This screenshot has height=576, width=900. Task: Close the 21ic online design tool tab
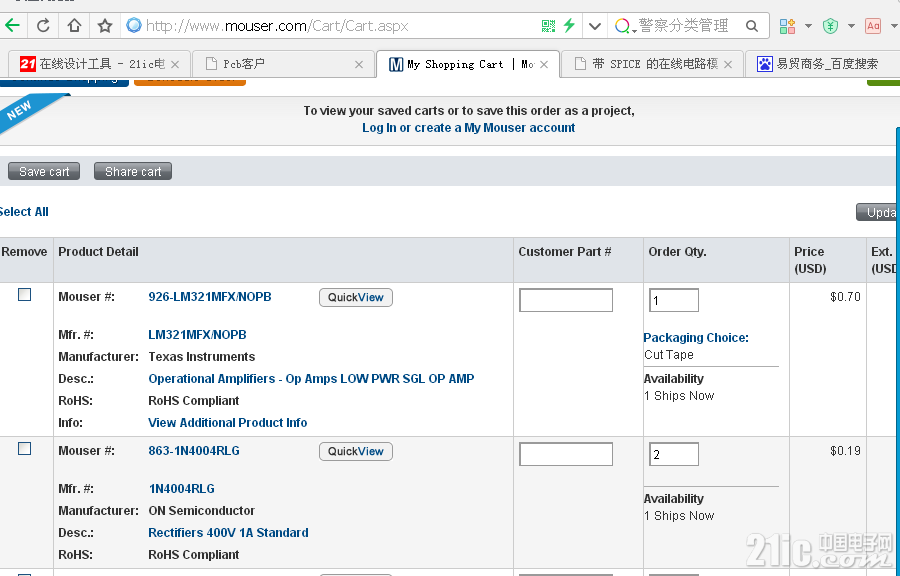tap(175, 64)
